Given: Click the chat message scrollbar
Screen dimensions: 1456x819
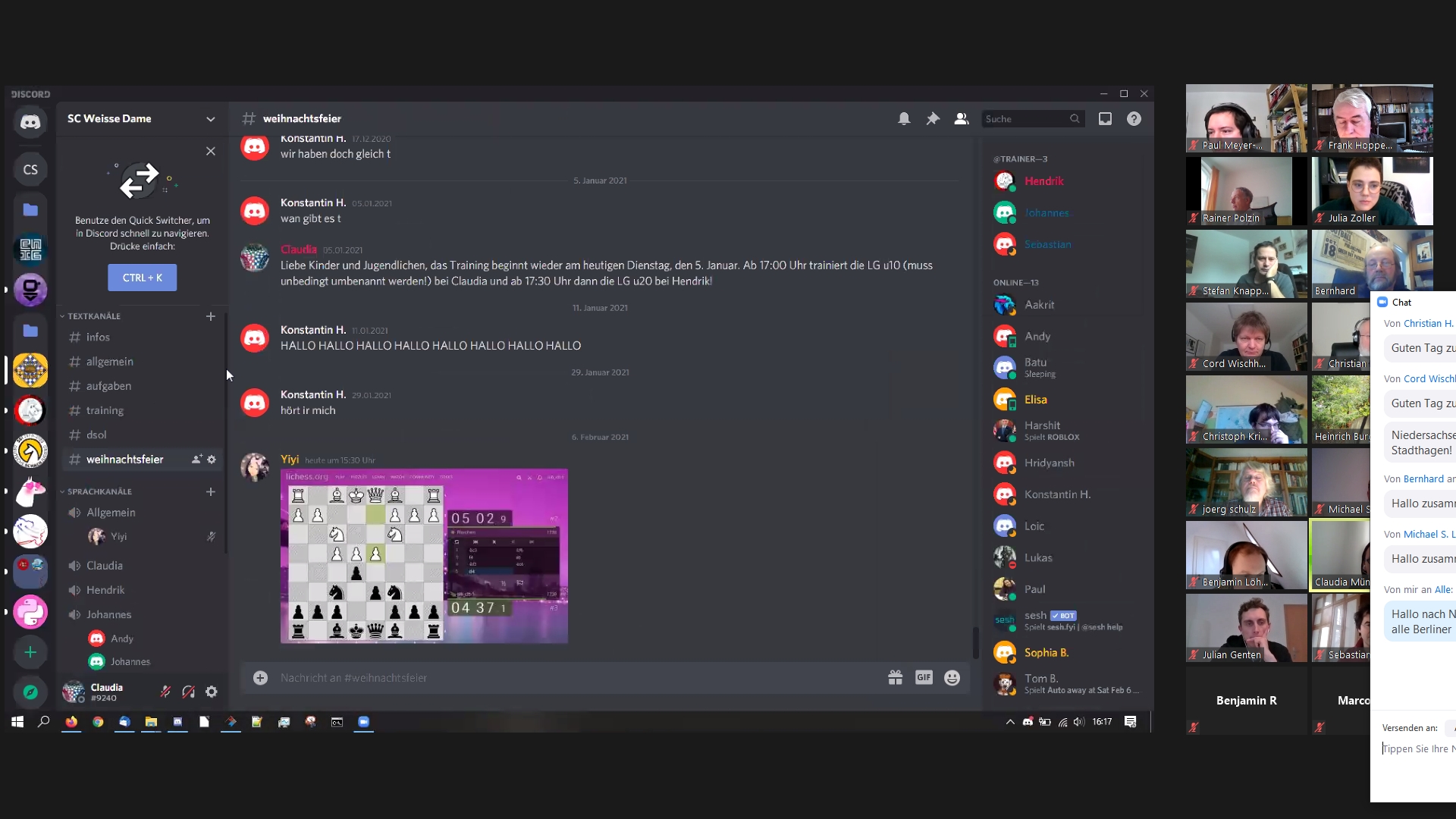Looking at the screenshot, I should 976,642.
